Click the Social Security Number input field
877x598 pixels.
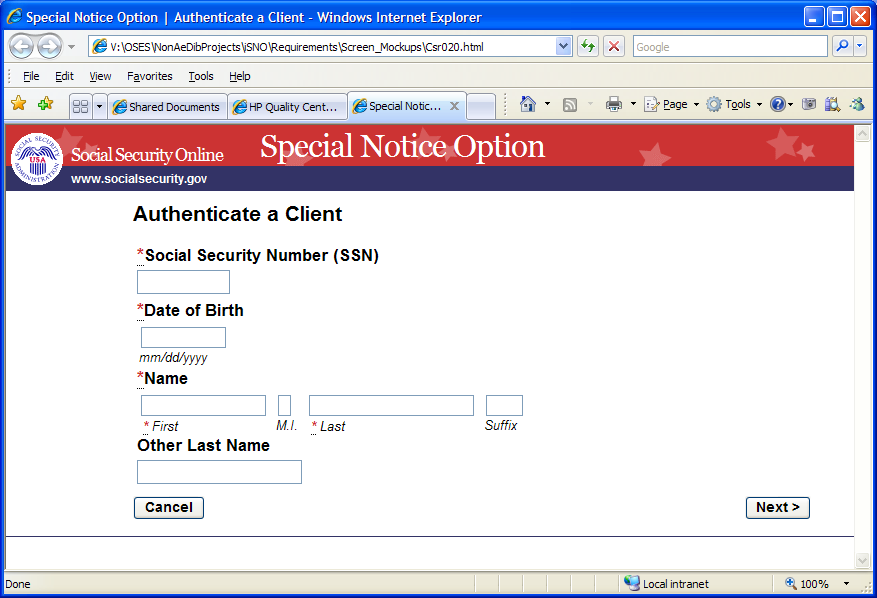[183, 282]
